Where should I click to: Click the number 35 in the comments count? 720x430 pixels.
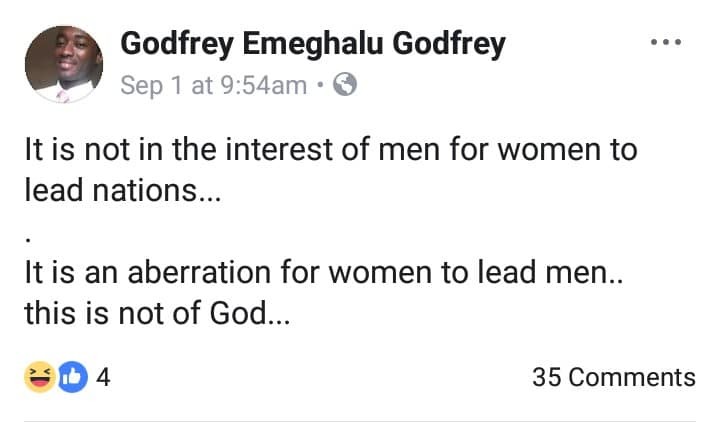tap(548, 377)
